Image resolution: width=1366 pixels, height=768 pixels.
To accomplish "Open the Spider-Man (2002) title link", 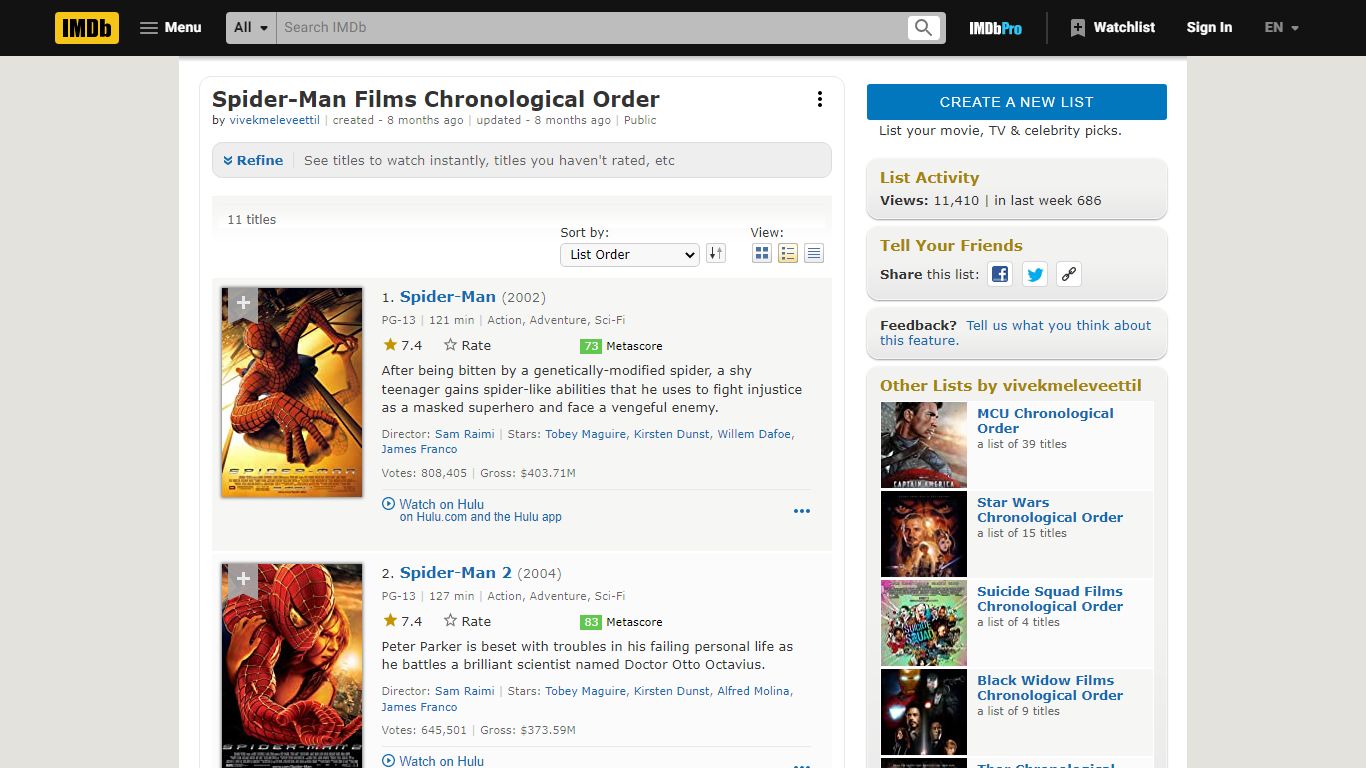I will tap(448, 296).
